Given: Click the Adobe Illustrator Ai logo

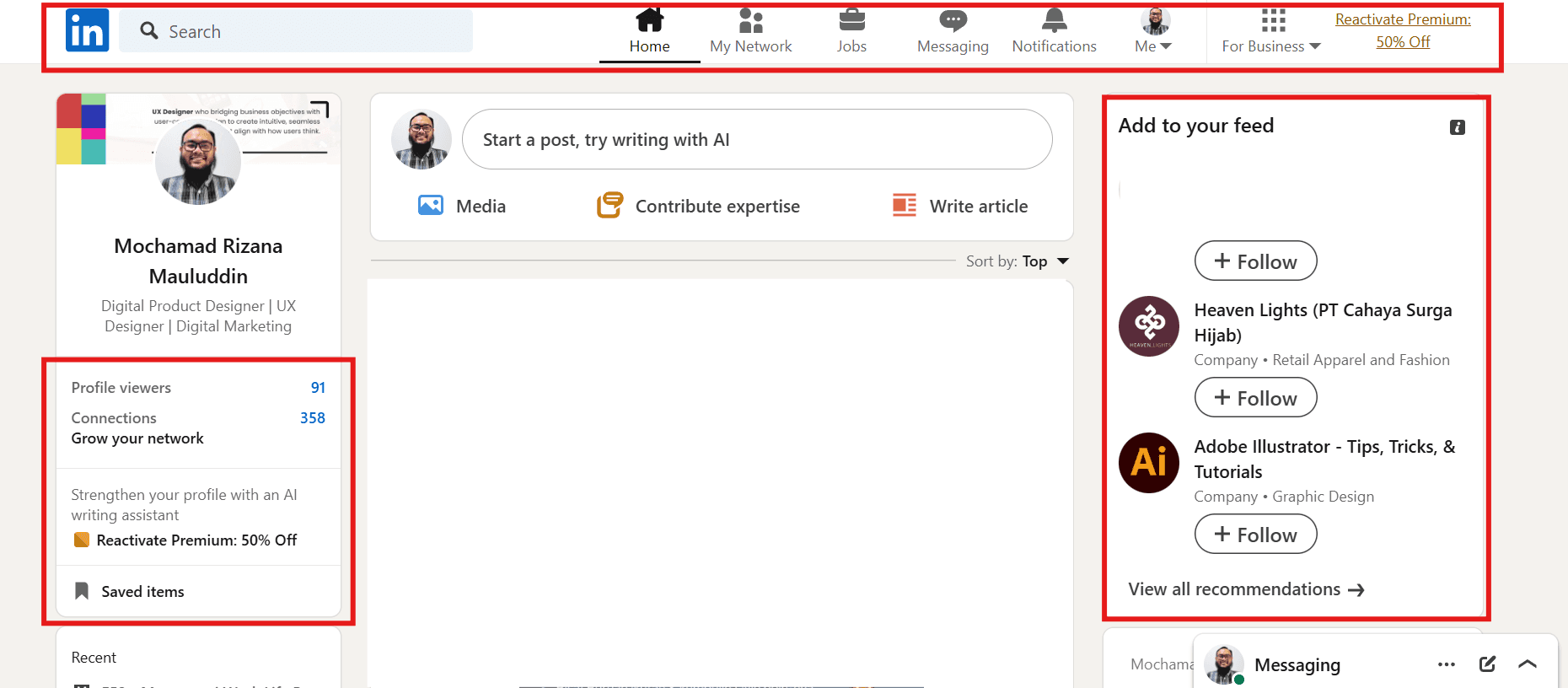Looking at the screenshot, I should point(1149,463).
